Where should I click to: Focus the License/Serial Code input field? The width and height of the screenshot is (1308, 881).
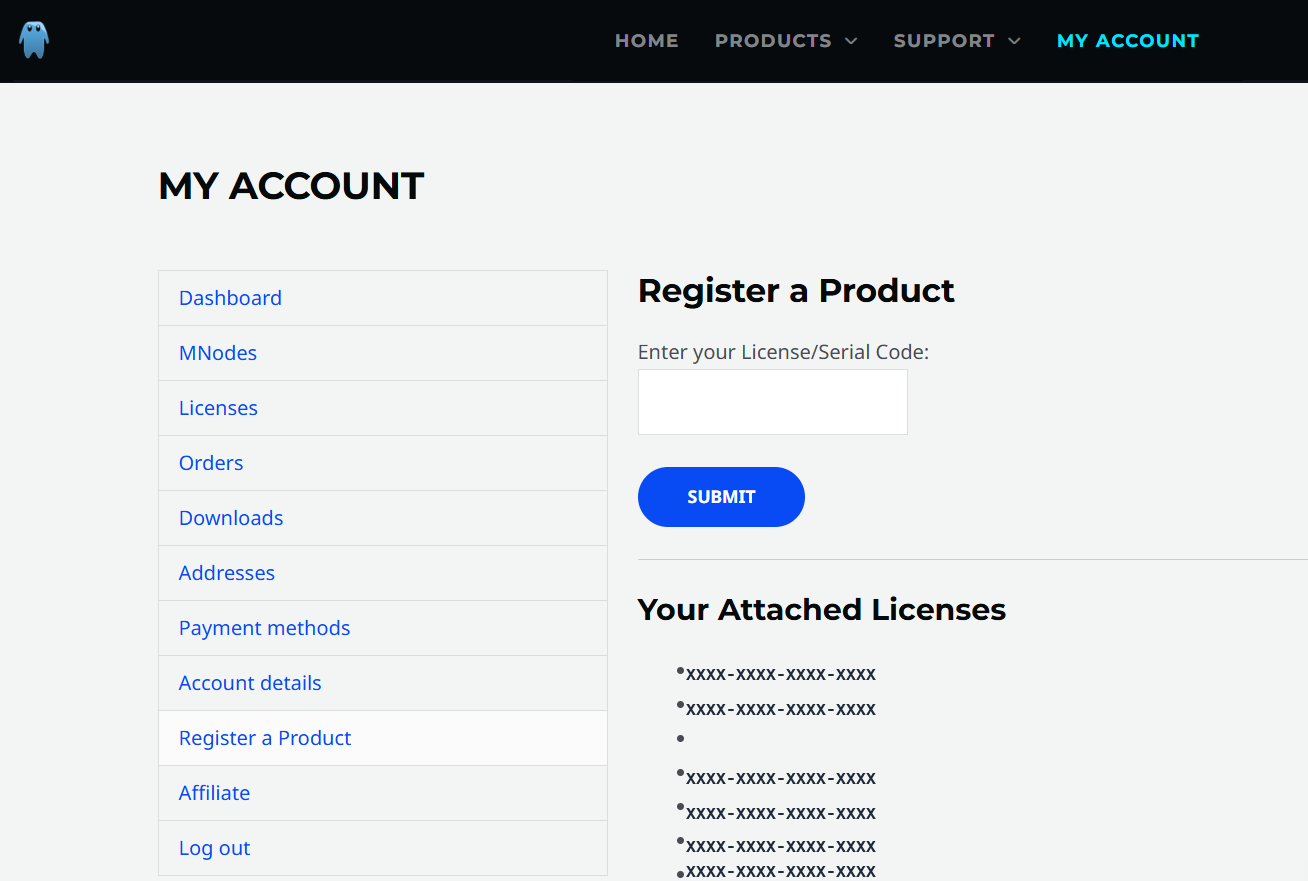click(x=773, y=402)
